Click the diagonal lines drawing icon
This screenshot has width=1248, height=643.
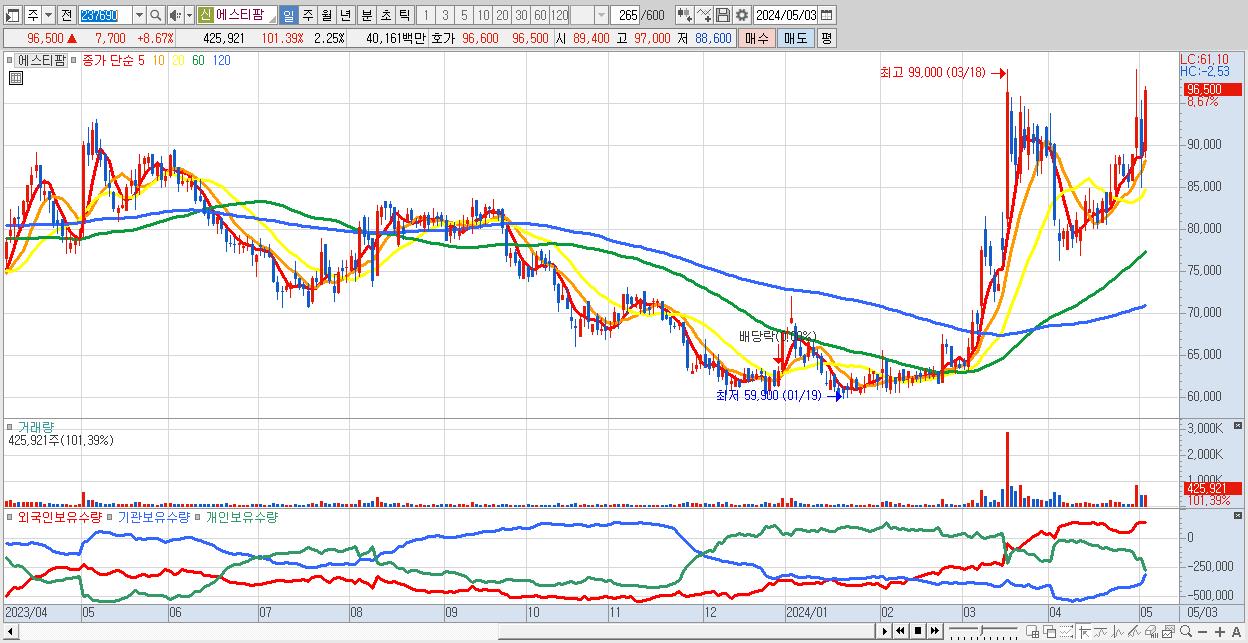pos(1134,631)
